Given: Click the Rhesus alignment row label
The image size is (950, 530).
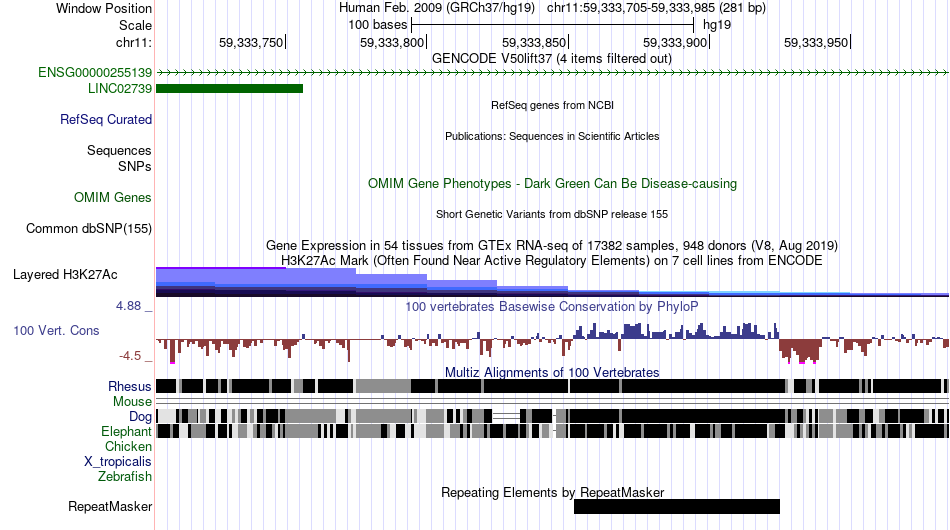Looking at the screenshot, I should [x=130, y=386].
